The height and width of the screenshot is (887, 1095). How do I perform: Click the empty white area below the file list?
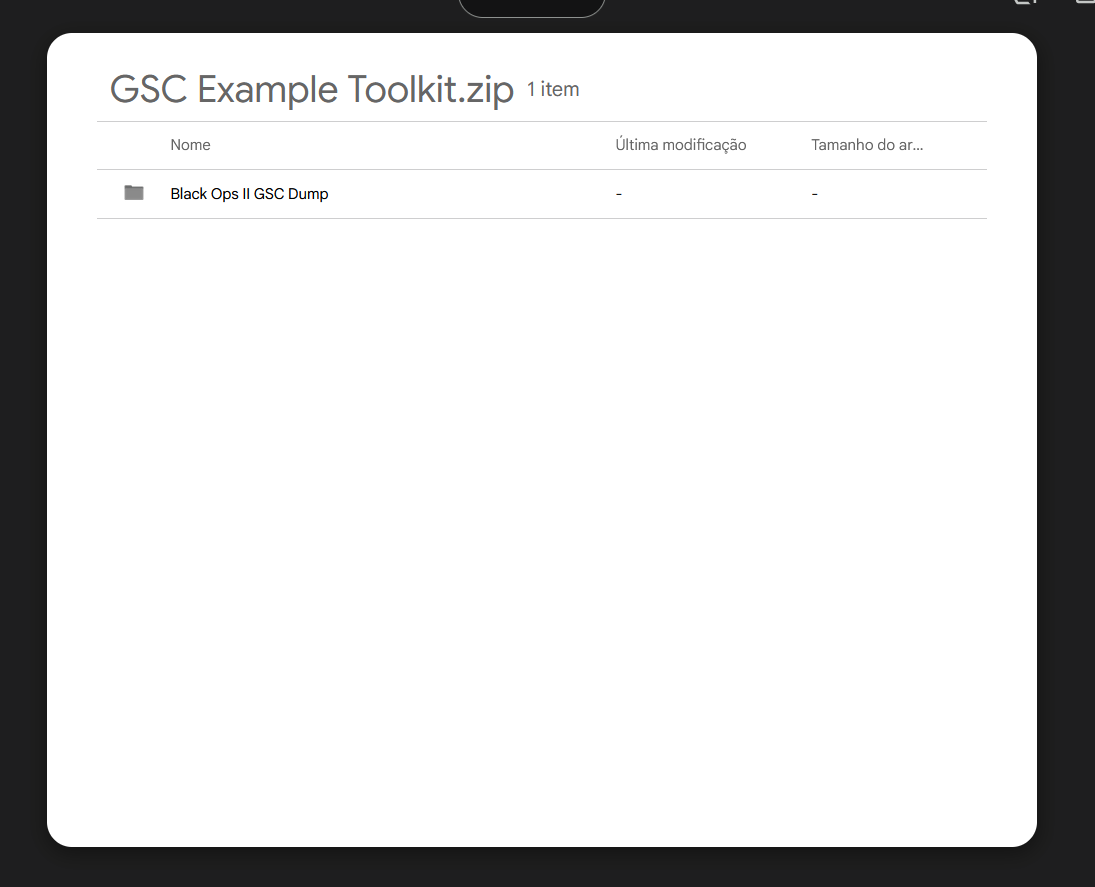[x=540, y=520]
